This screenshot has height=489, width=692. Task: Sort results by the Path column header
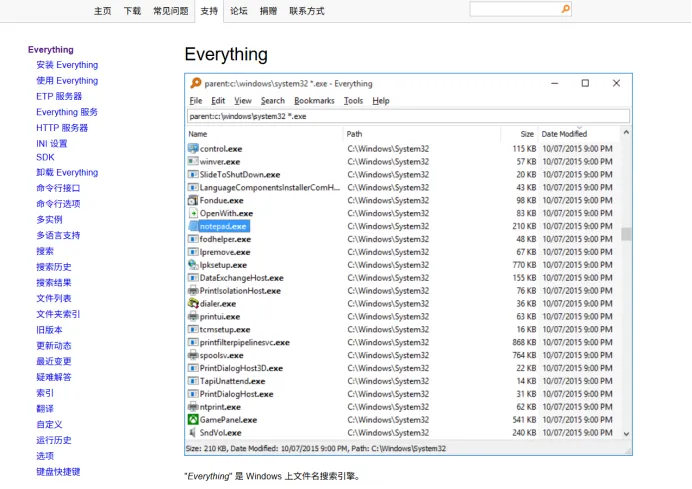[422, 134]
